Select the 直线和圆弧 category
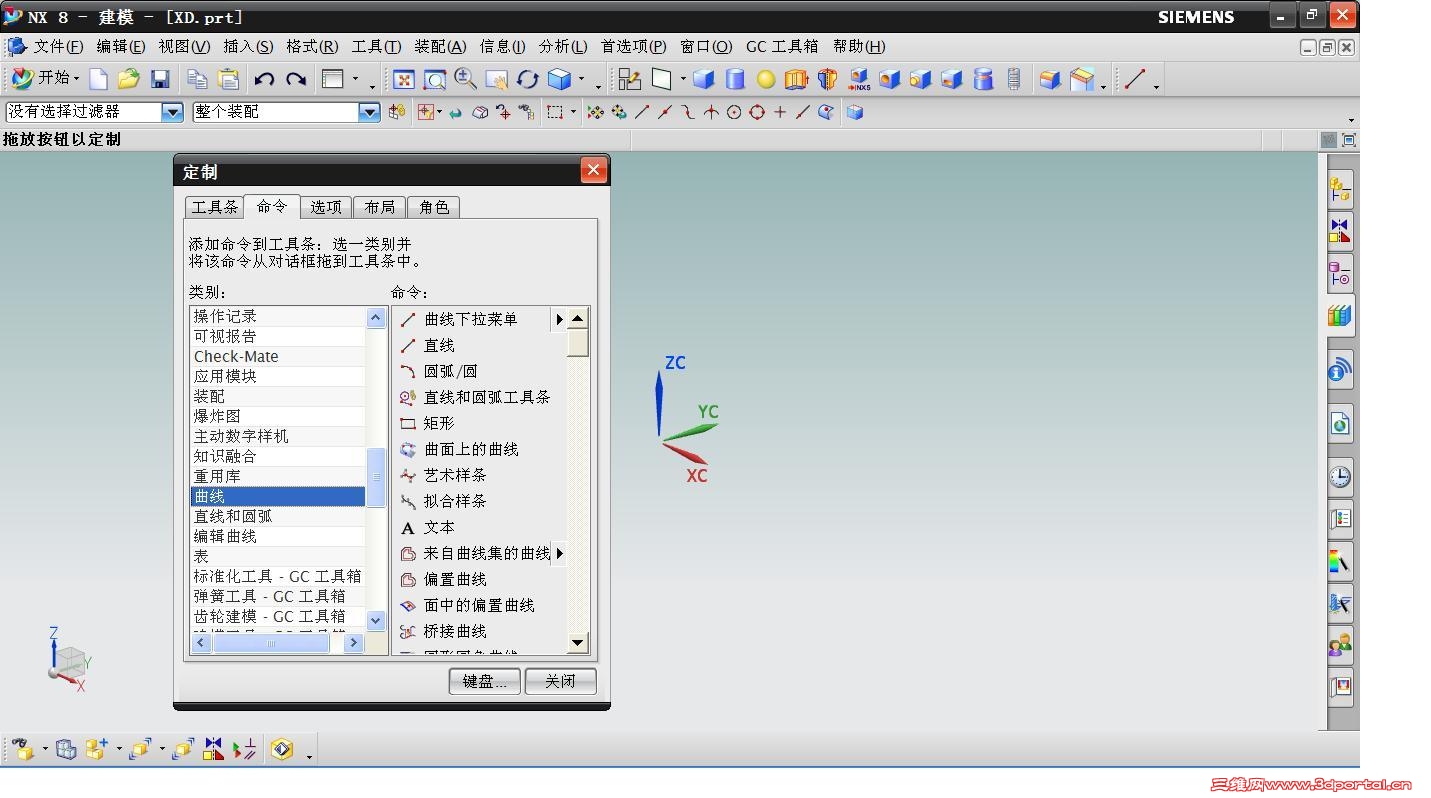 [x=278, y=516]
